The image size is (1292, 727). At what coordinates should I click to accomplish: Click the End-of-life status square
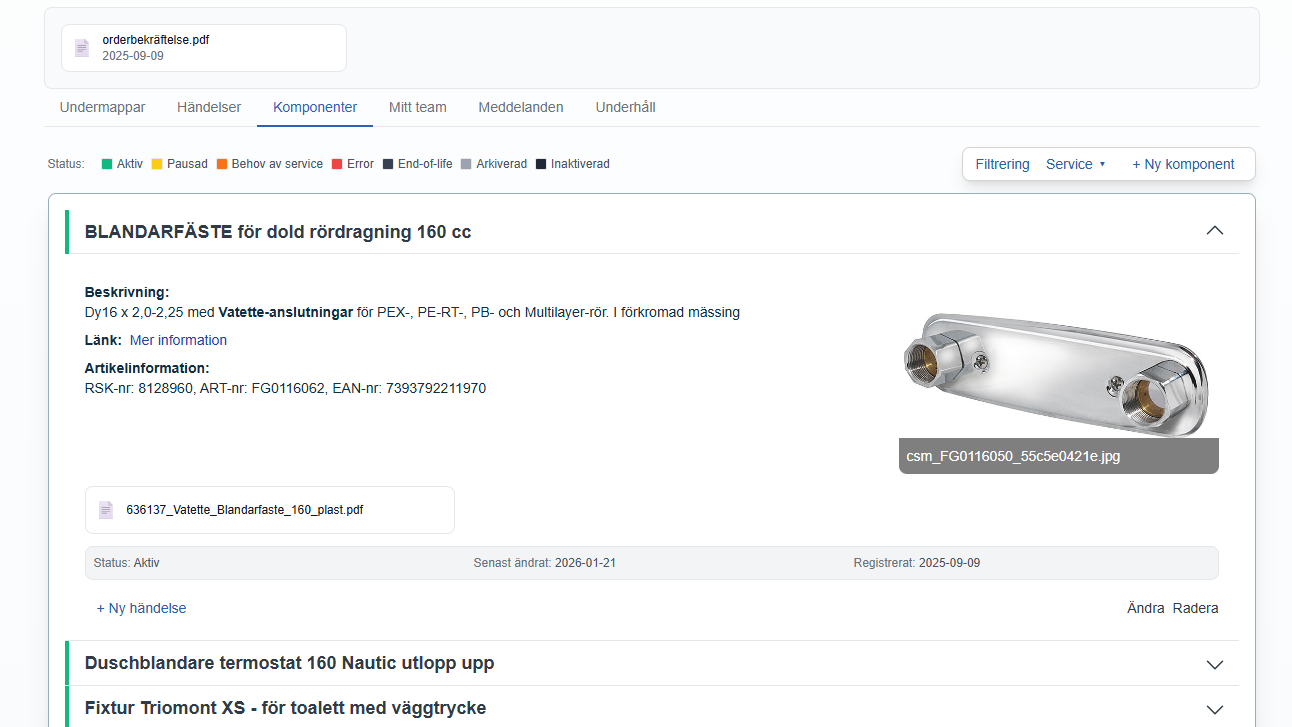click(388, 164)
